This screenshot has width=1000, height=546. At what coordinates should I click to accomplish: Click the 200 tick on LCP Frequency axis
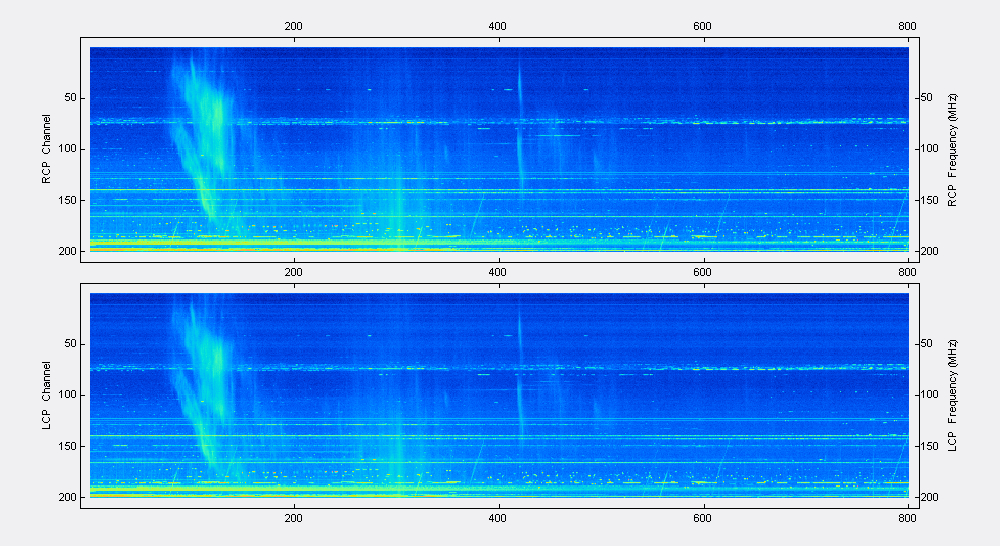(929, 497)
